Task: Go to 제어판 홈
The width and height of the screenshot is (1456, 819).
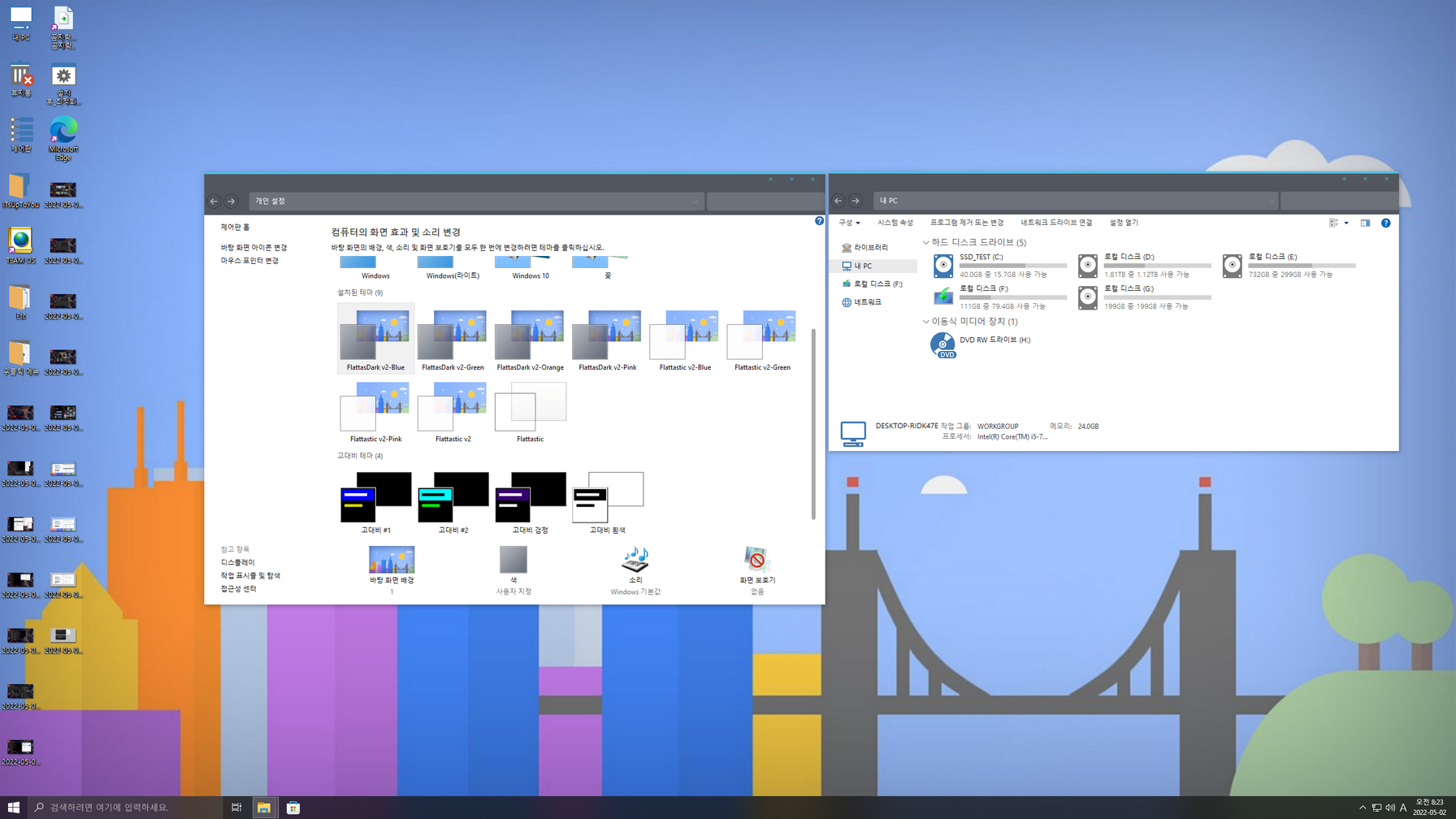Action: (x=235, y=227)
